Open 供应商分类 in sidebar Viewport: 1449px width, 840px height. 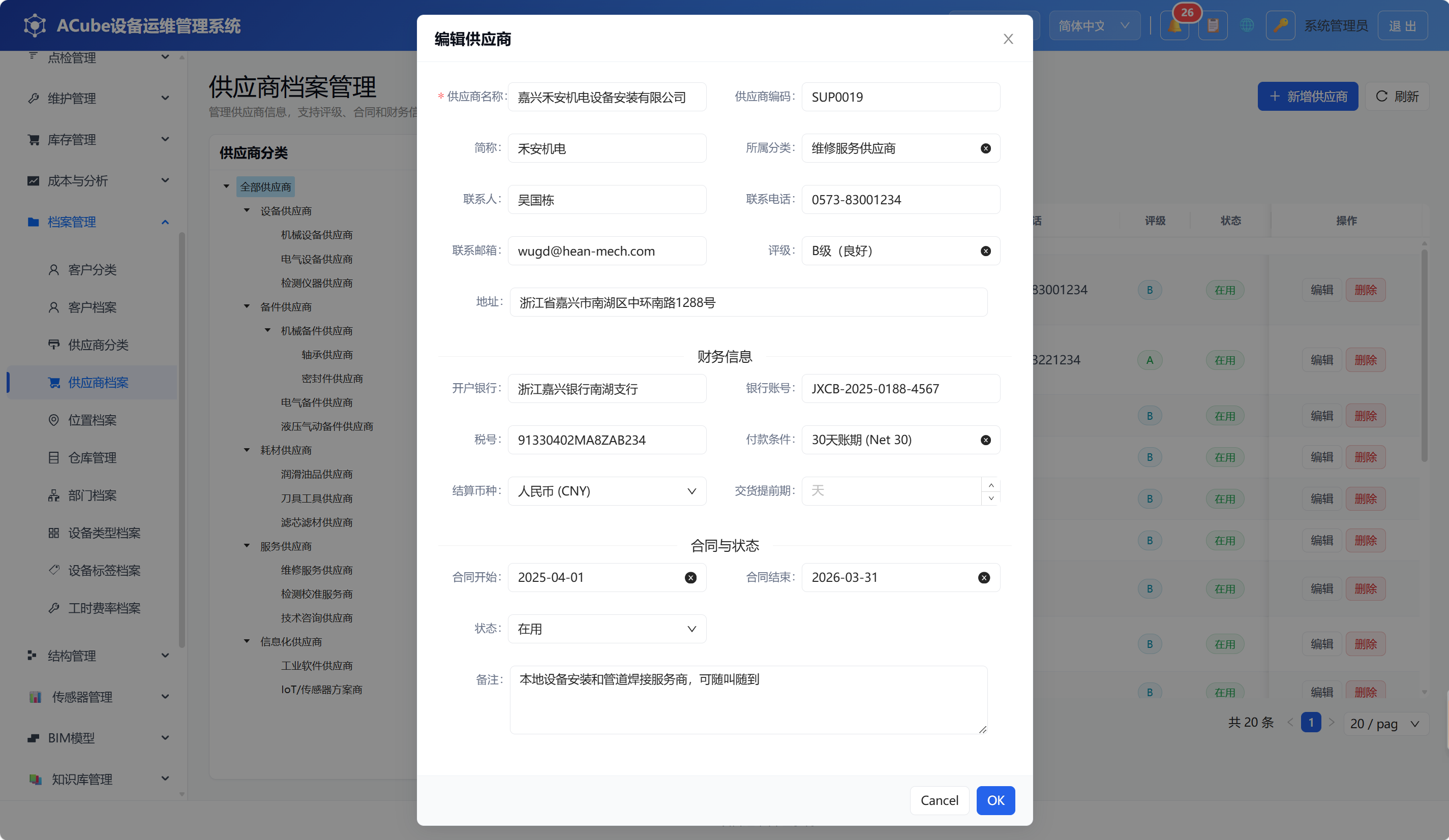click(x=92, y=345)
